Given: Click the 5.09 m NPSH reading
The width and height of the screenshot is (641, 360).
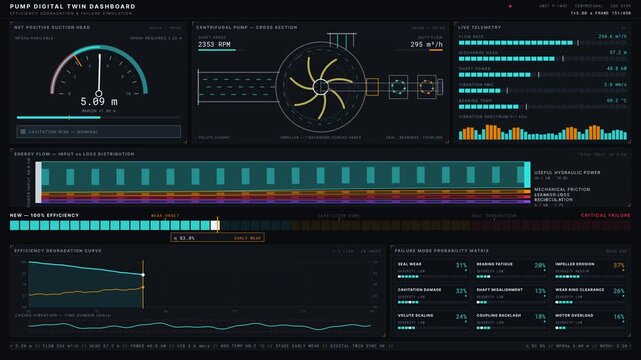Looking at the screenshot, I should [99, 101].
